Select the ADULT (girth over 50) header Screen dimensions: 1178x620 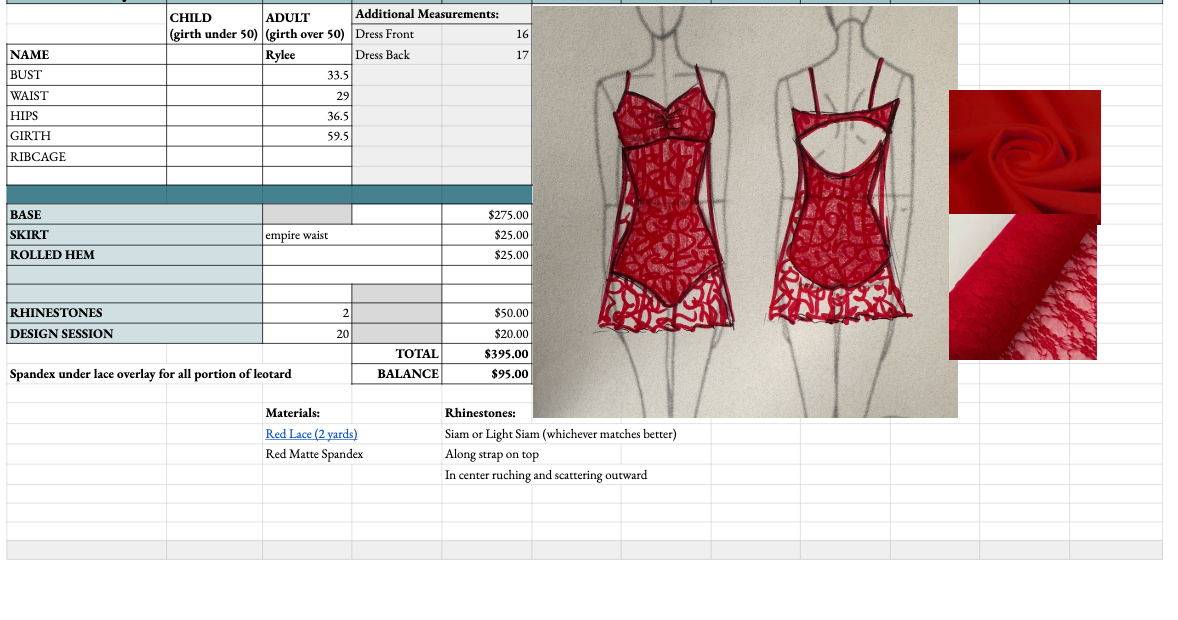pos(307,26)
